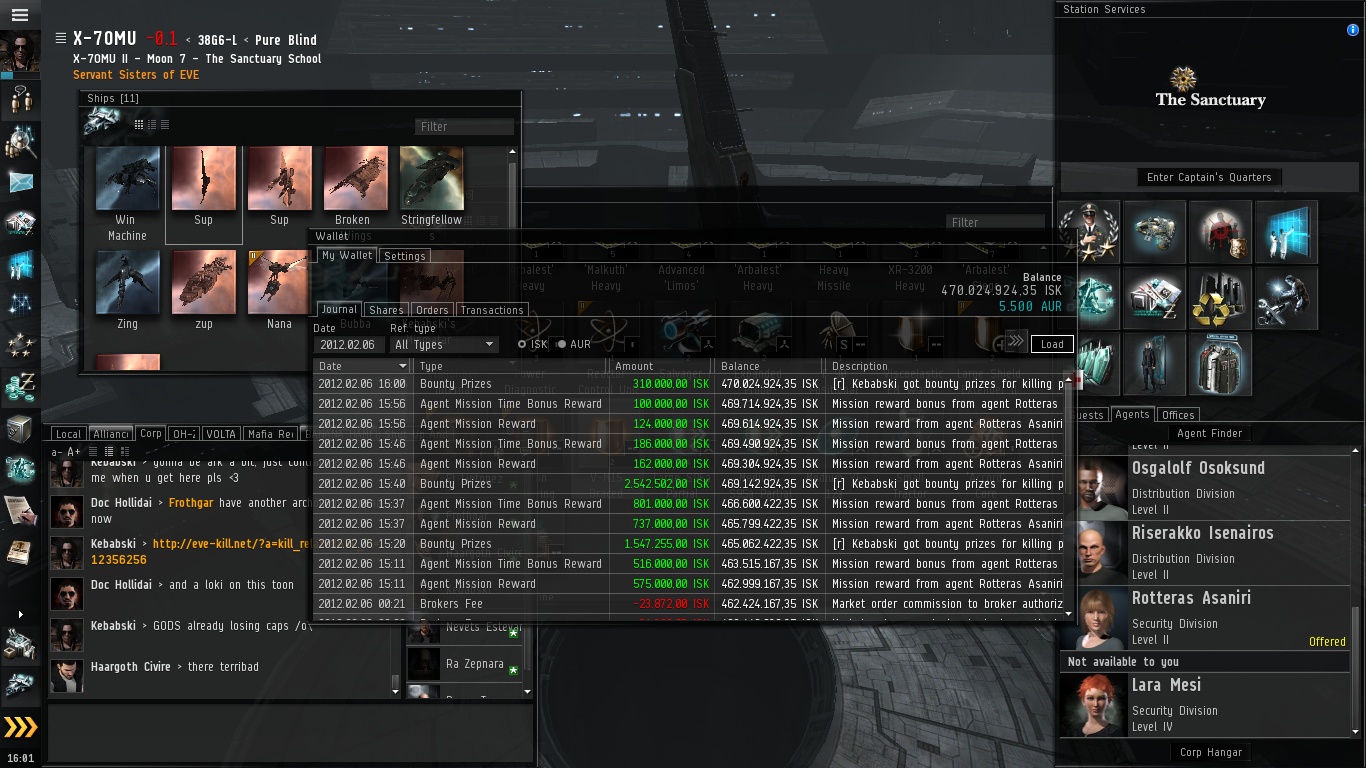Image resolution: width=1366 pixels, height=768 pixels.
Task: Switch Ships window to list view
Action: 165,124
